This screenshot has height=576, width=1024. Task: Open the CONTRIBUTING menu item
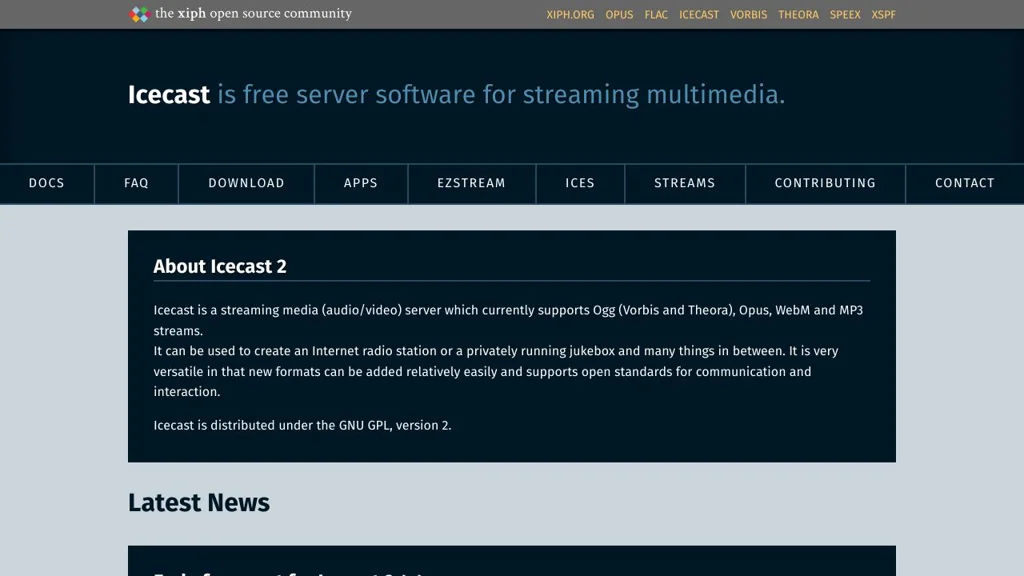pyautogui.click(x=825, y=183)
